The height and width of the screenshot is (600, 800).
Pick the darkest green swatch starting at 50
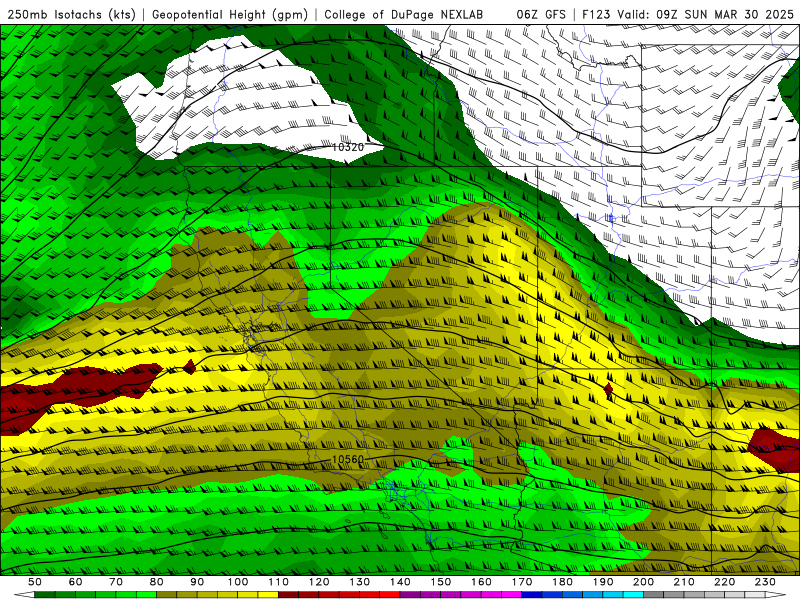tap(45, 595)
